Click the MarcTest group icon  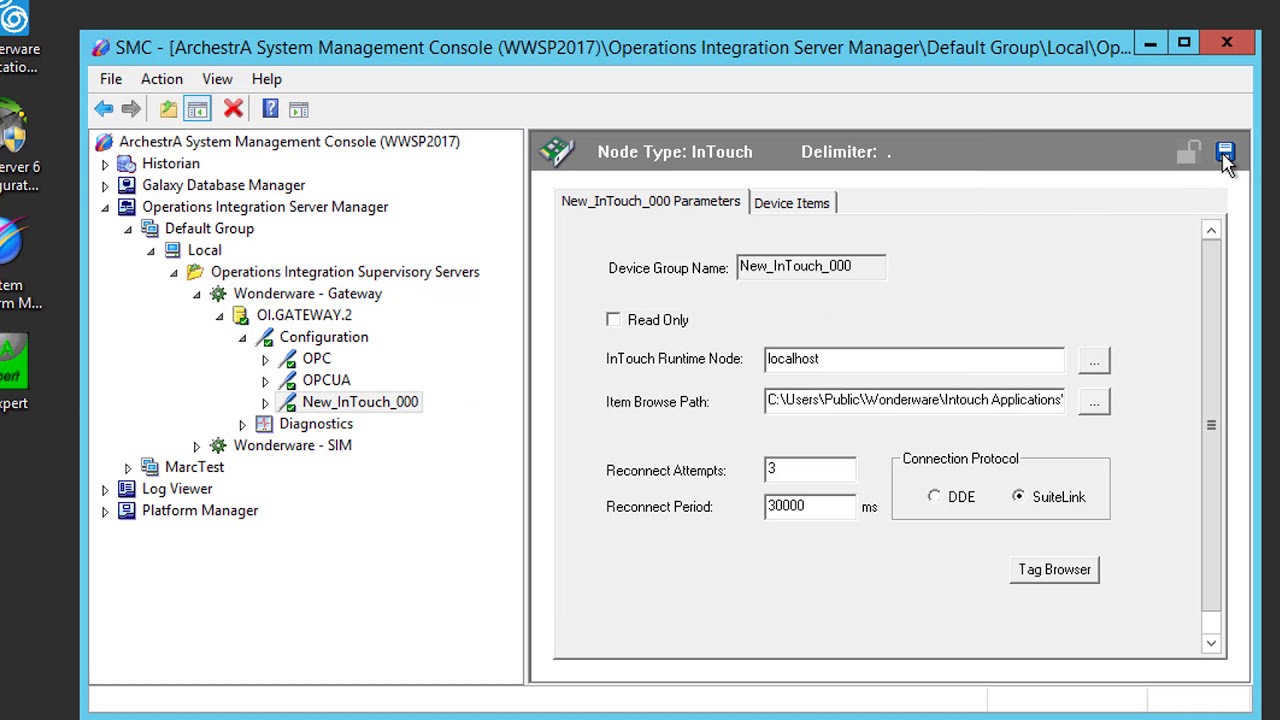pos(150,467)
